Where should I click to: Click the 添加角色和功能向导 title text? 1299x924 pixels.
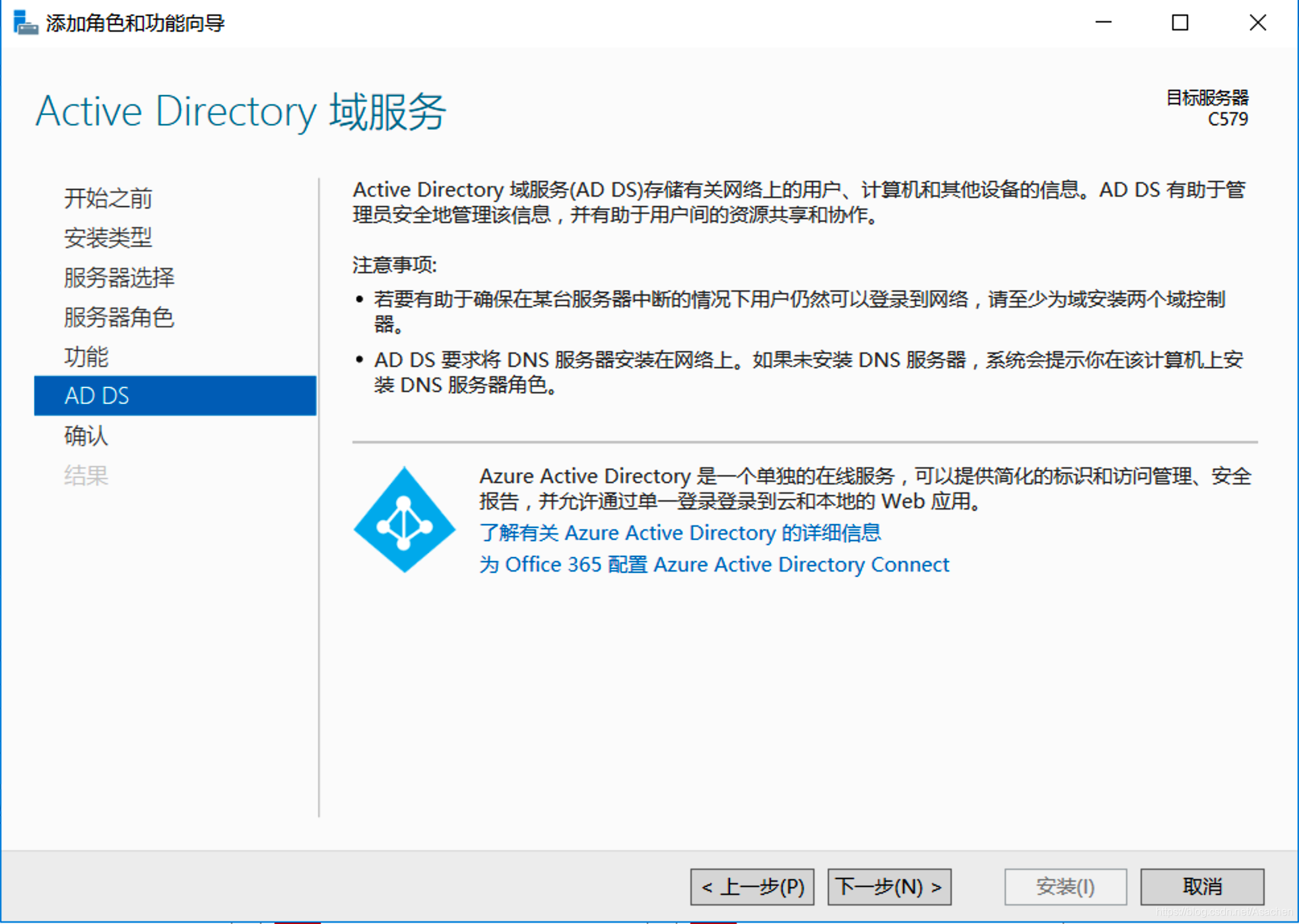[x=135, y=23]
